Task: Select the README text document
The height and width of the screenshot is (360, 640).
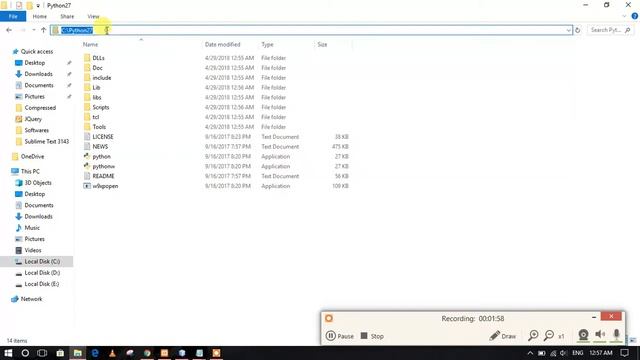Action: click(103, 176)
